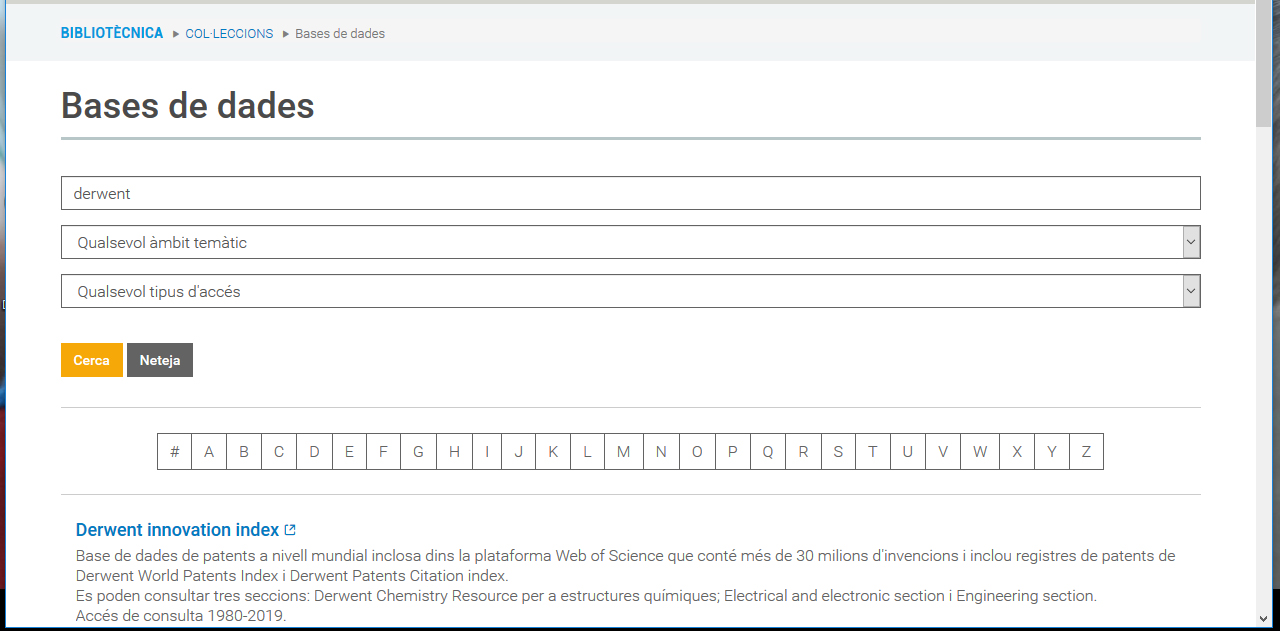Choose letter I in the alphabet bar
Viewport: 1280px width, 631px height.
click(x=487, y=452)
